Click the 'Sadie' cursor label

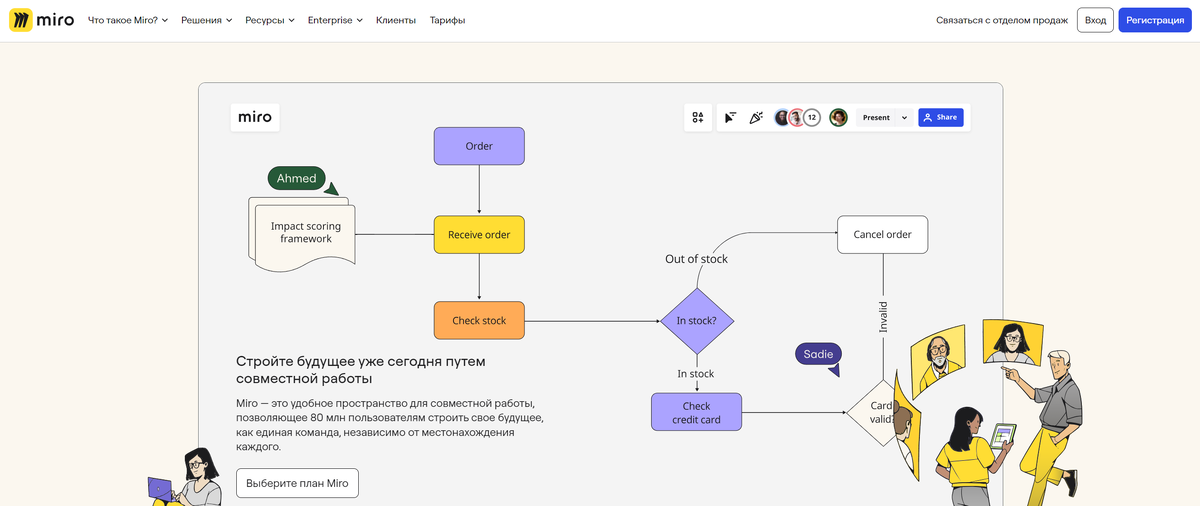tap(818, 353)
